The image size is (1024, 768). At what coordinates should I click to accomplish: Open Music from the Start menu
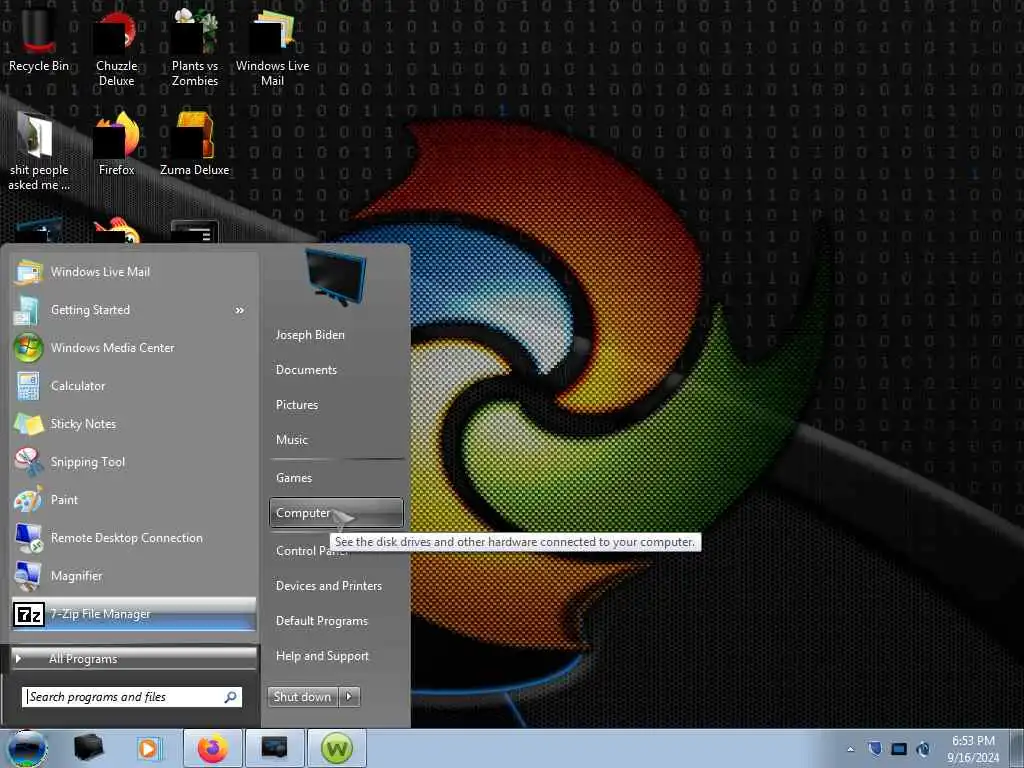(292, 440)
